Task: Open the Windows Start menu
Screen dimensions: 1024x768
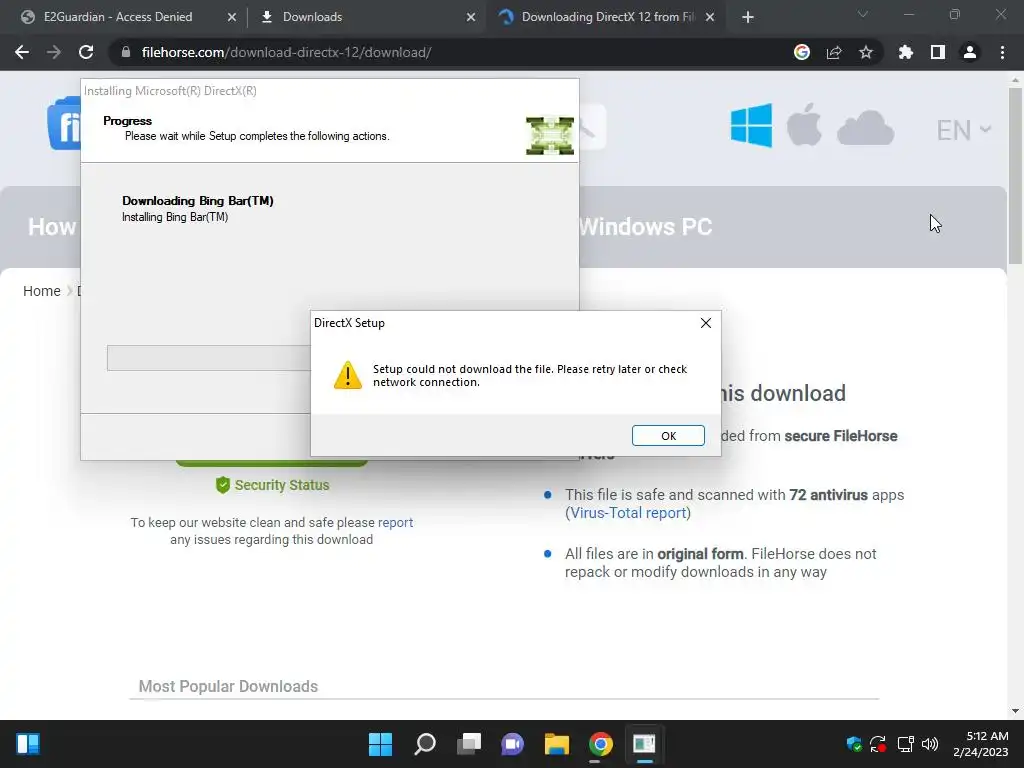Action: click(x=380, y=744)
